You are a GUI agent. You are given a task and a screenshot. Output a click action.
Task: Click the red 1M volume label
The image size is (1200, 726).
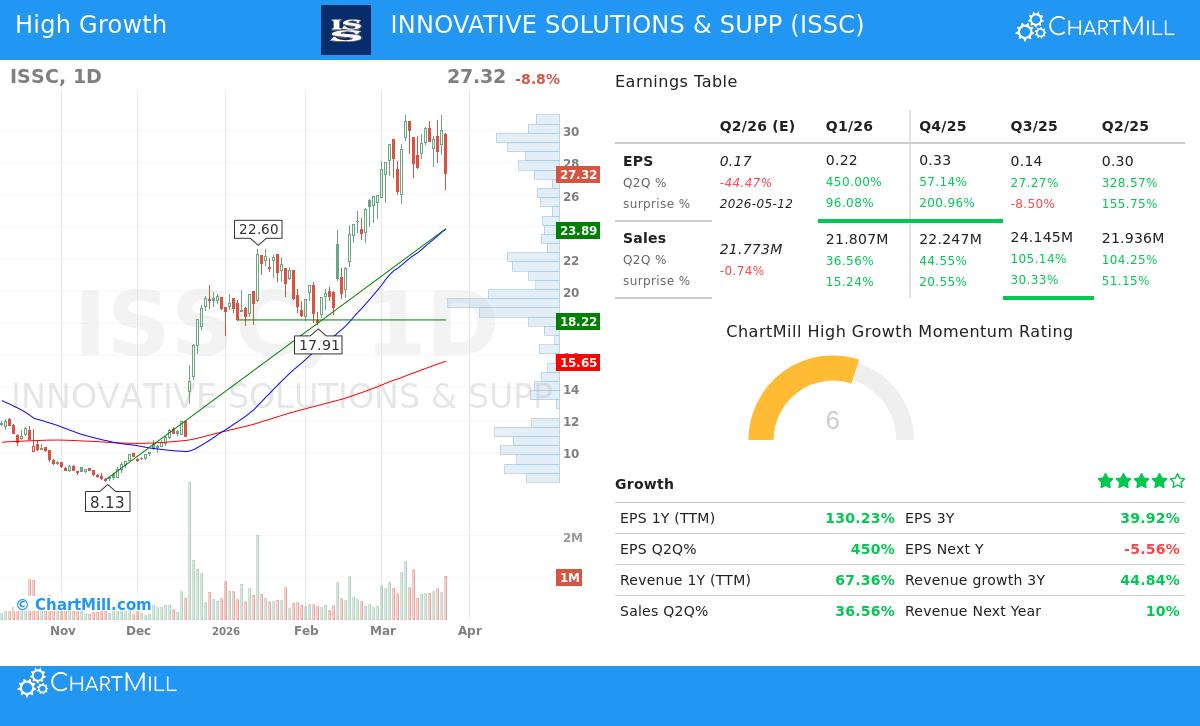click(569, 577)
